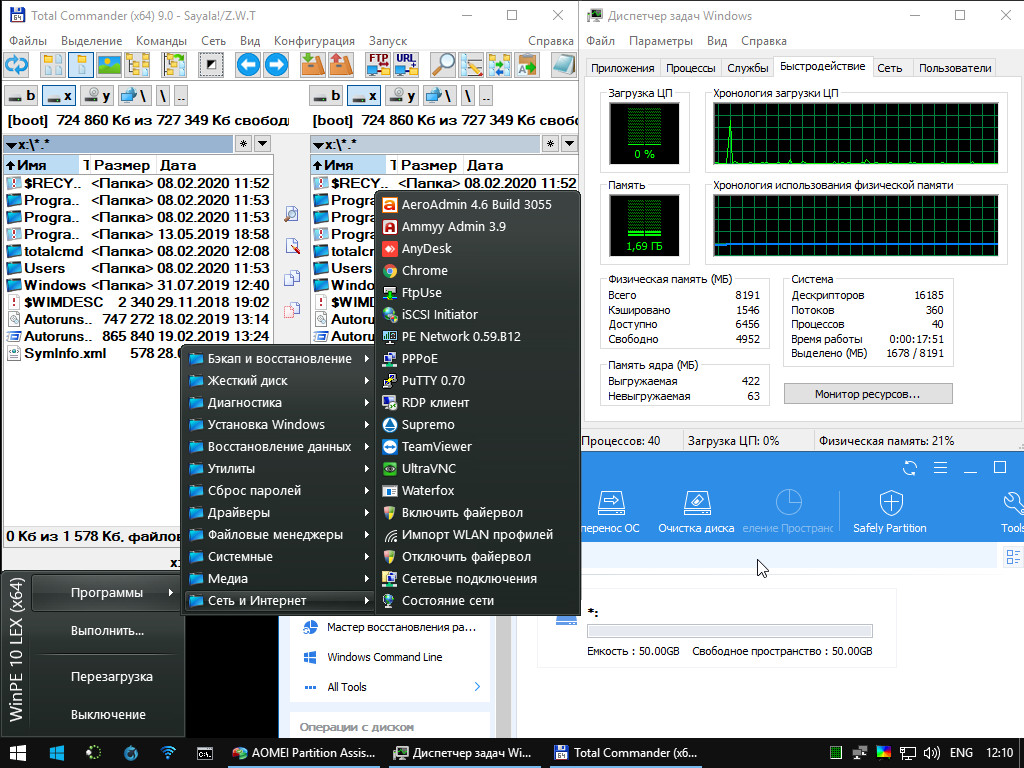The height and width of the screenshot is (768, 1024).
Task: Click the blue back arrow in Total Commander
Action: coord(248,65)
